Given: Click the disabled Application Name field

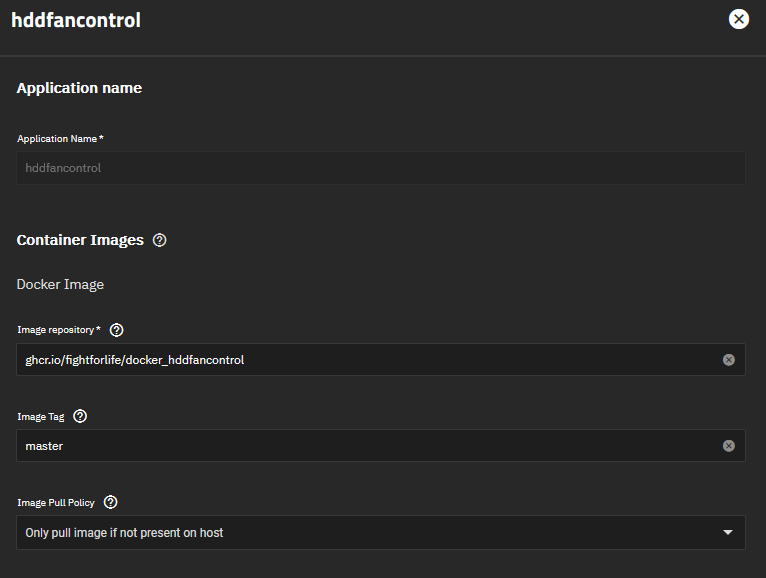Looking at the screenshot, I should 380,168.
